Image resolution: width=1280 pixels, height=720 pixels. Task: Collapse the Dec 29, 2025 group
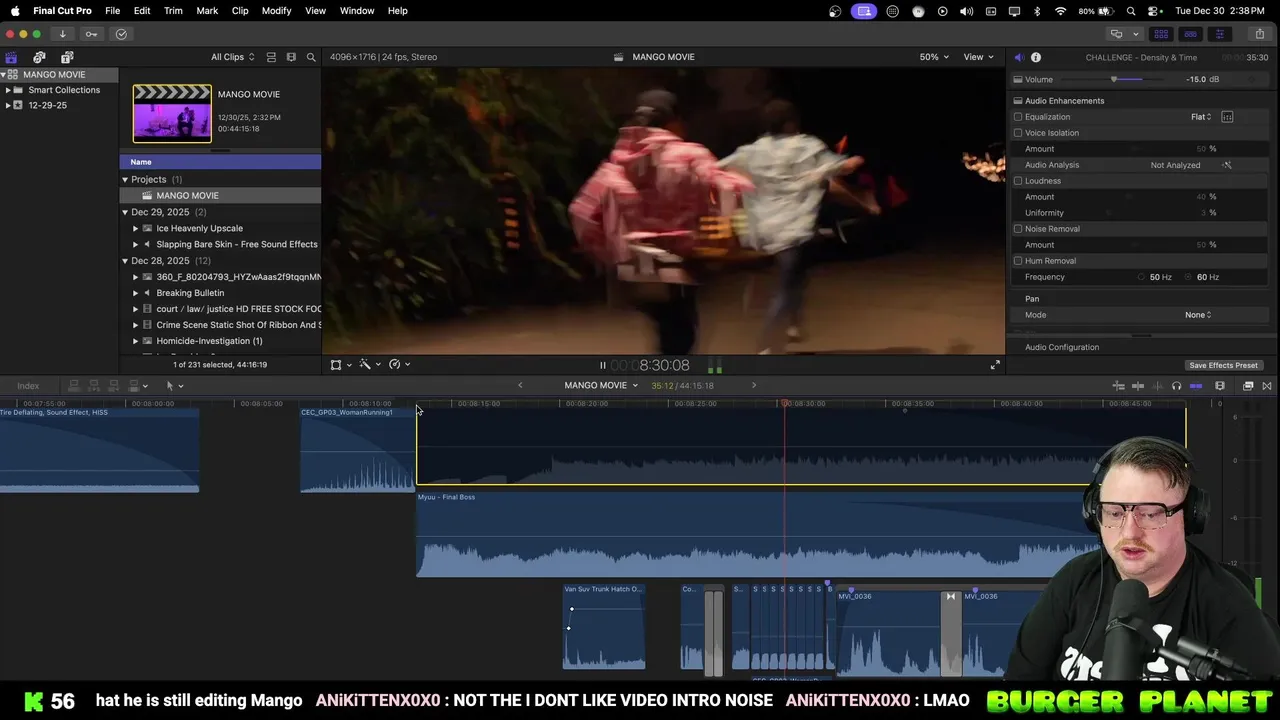[125, 212]
